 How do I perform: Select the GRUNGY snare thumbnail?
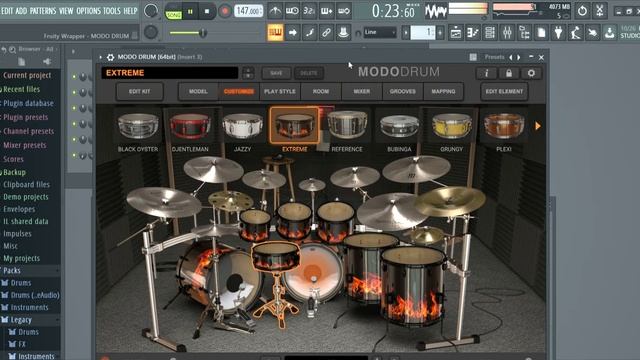tap(451, 127)
